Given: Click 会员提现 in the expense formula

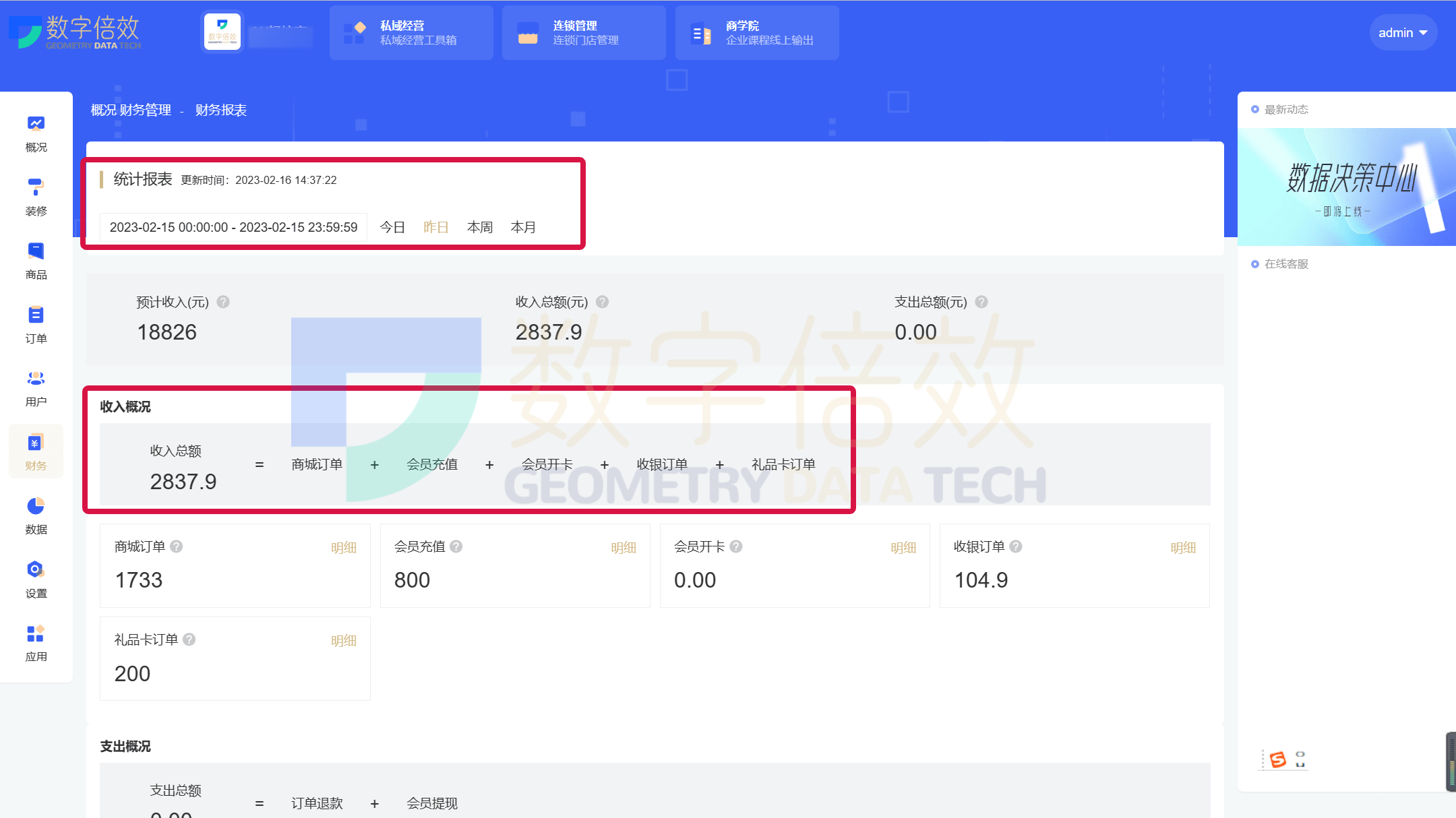Looking at the screenshot, I should pos(432,803).
